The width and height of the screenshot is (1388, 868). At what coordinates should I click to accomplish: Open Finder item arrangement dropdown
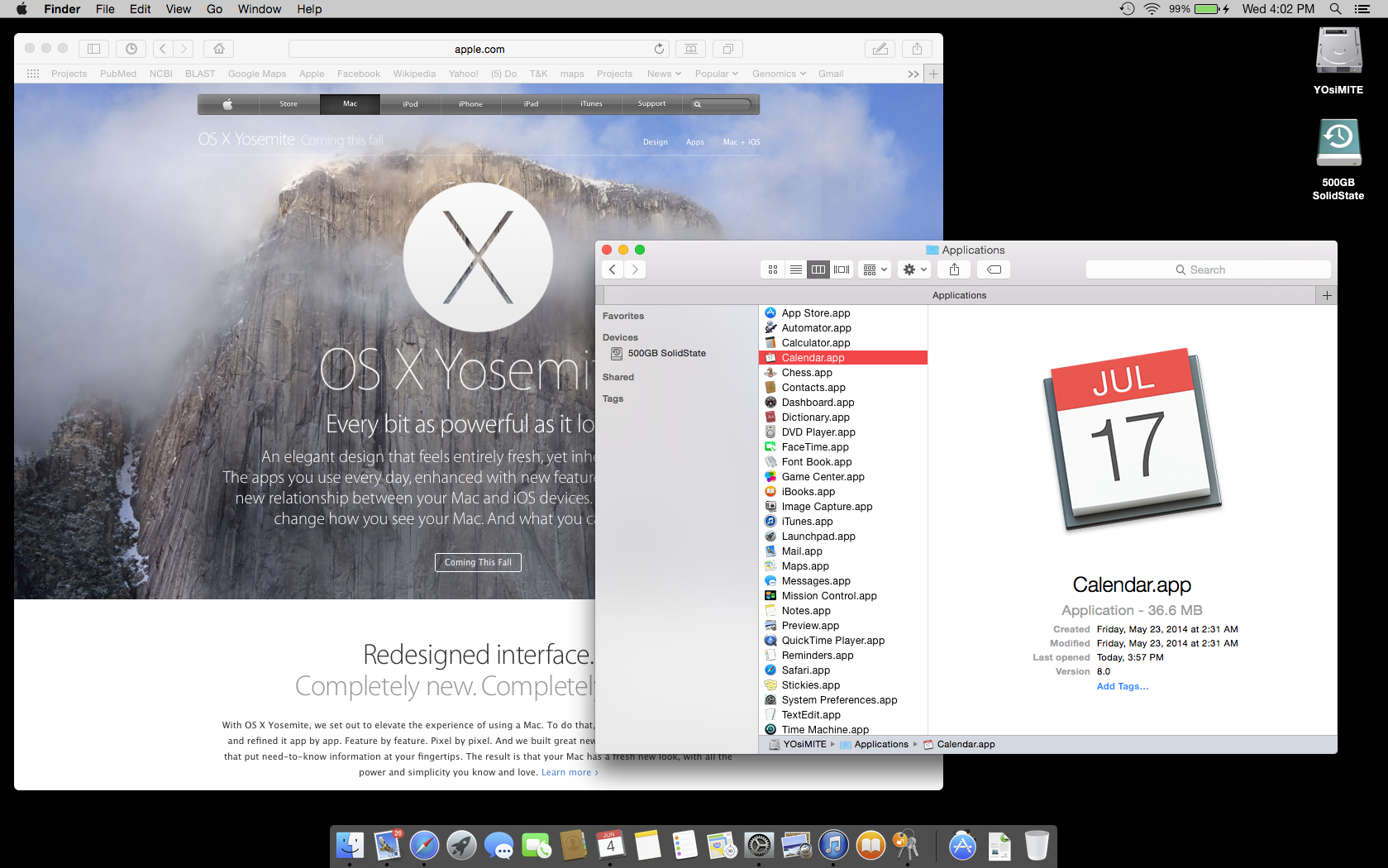coord(875,269)
